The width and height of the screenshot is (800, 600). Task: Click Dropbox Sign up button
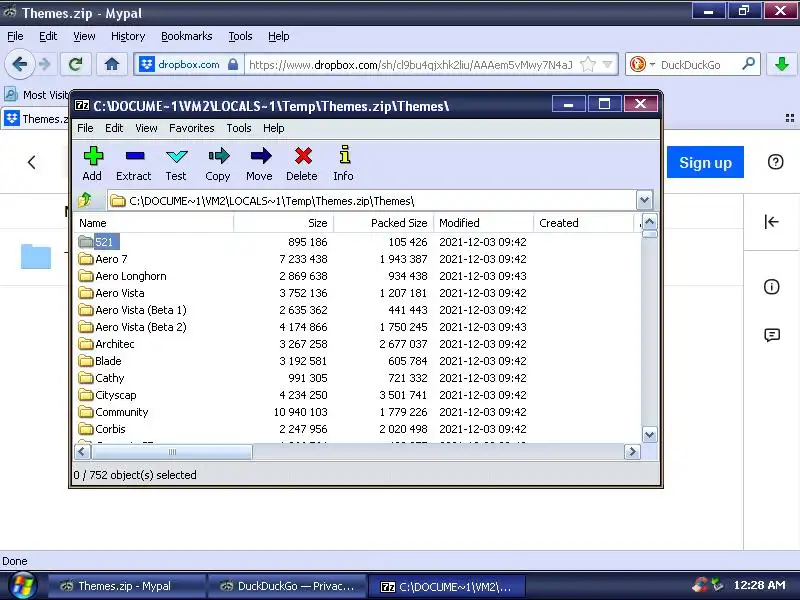705,162
